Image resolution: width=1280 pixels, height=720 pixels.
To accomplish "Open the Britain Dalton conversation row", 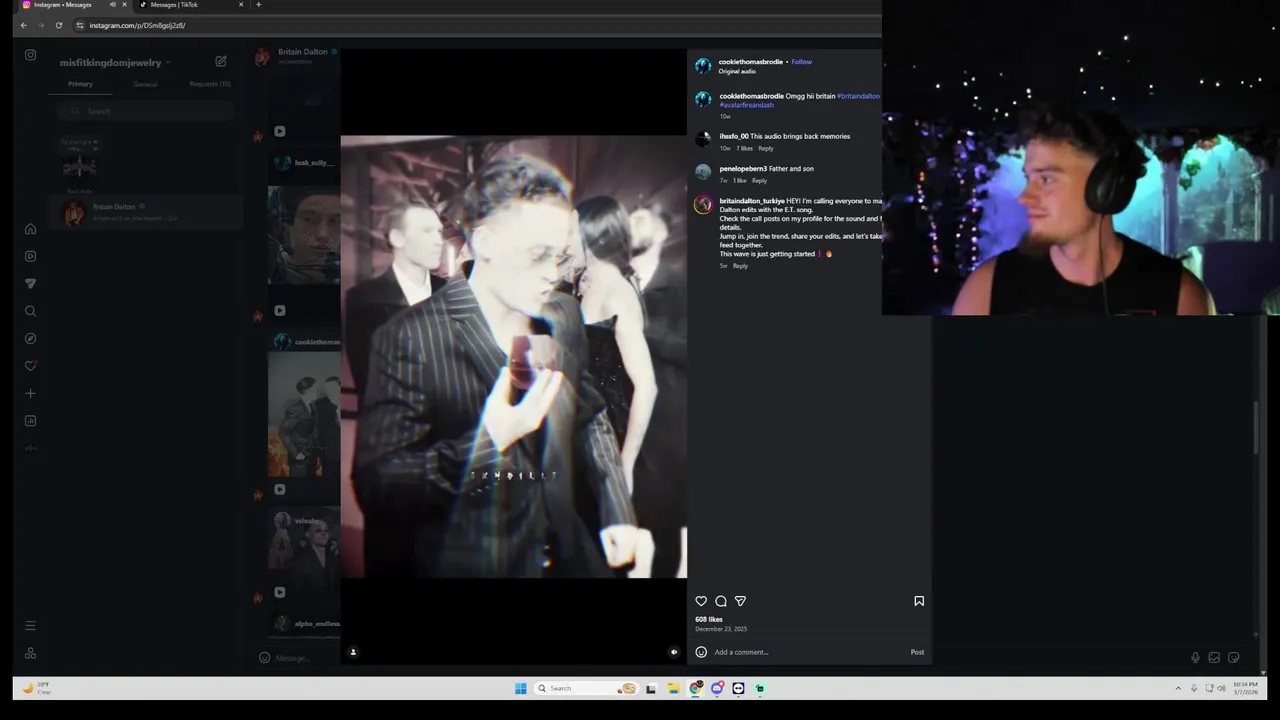I will click(146, 212).
